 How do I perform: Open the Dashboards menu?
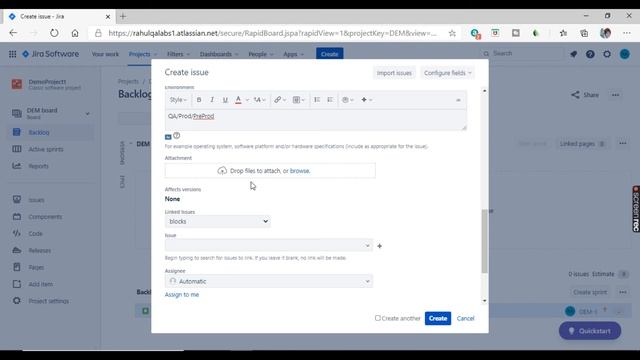(x=219, y=54)
